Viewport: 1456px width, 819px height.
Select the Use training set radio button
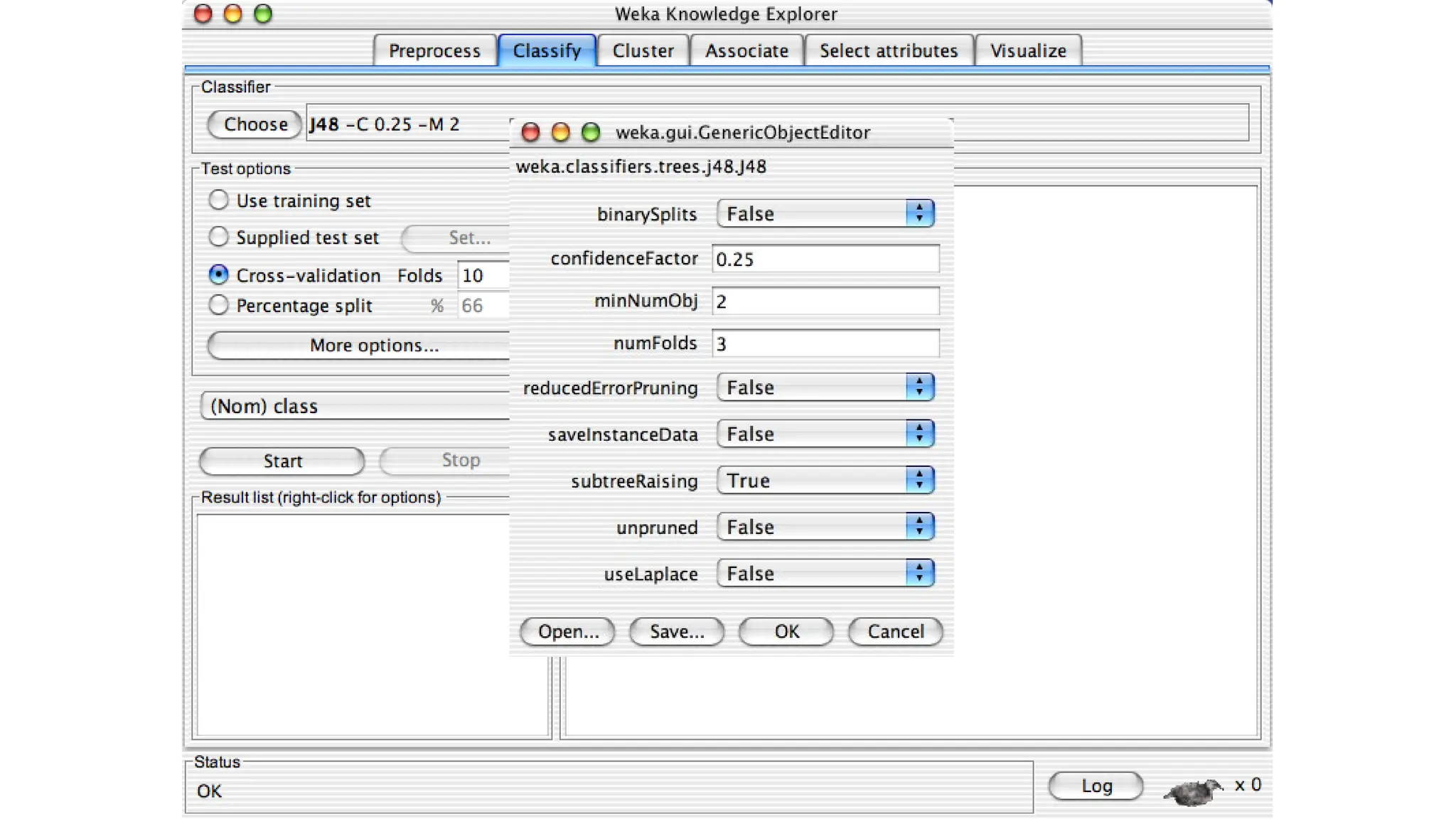click(219, 200)
